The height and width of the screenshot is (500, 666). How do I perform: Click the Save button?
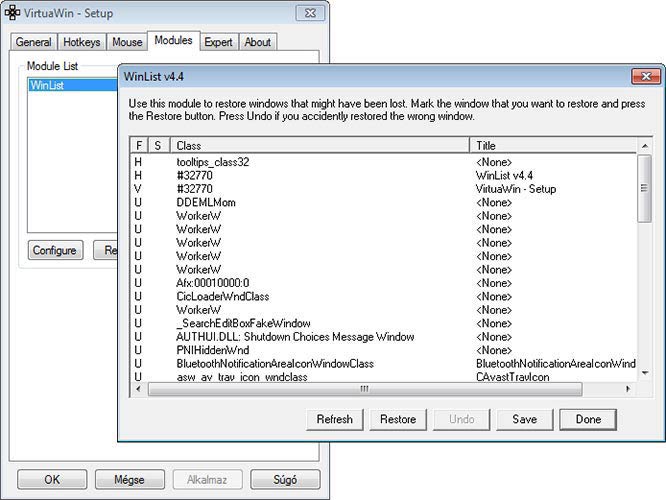[525, 419]
